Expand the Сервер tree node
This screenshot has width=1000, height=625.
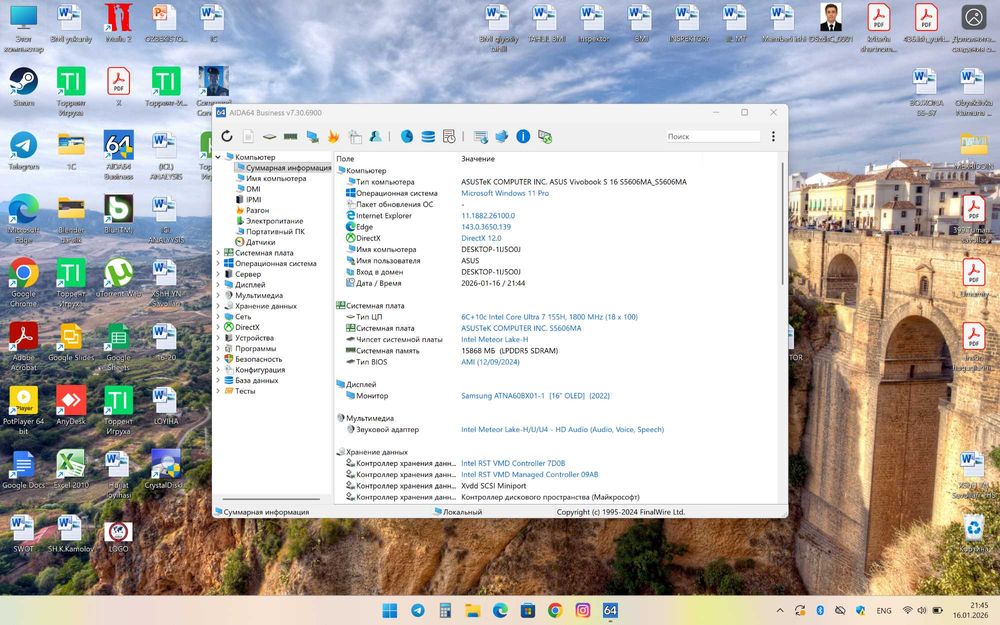(218, 274)
